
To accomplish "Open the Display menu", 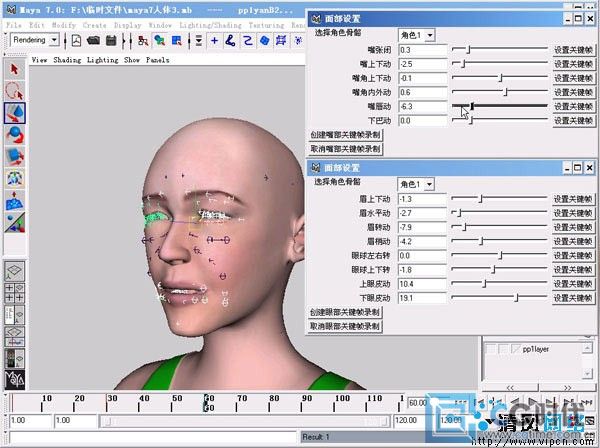I will click(127, 25).
